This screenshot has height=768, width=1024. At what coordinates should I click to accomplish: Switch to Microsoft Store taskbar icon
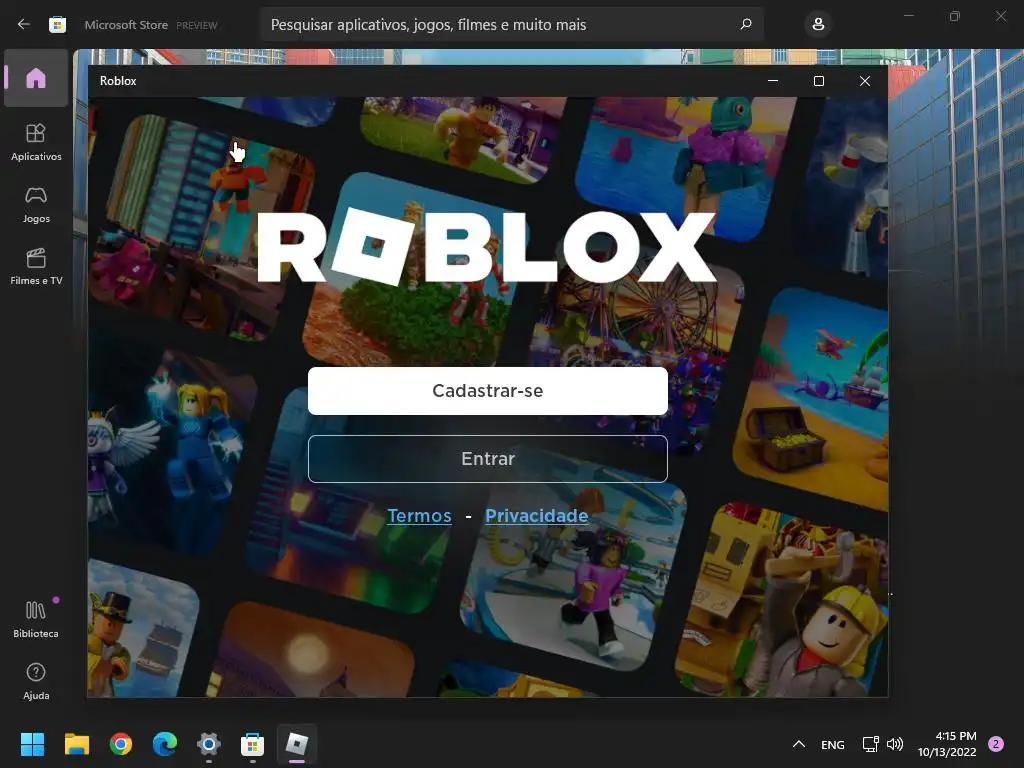coord(252,744)
